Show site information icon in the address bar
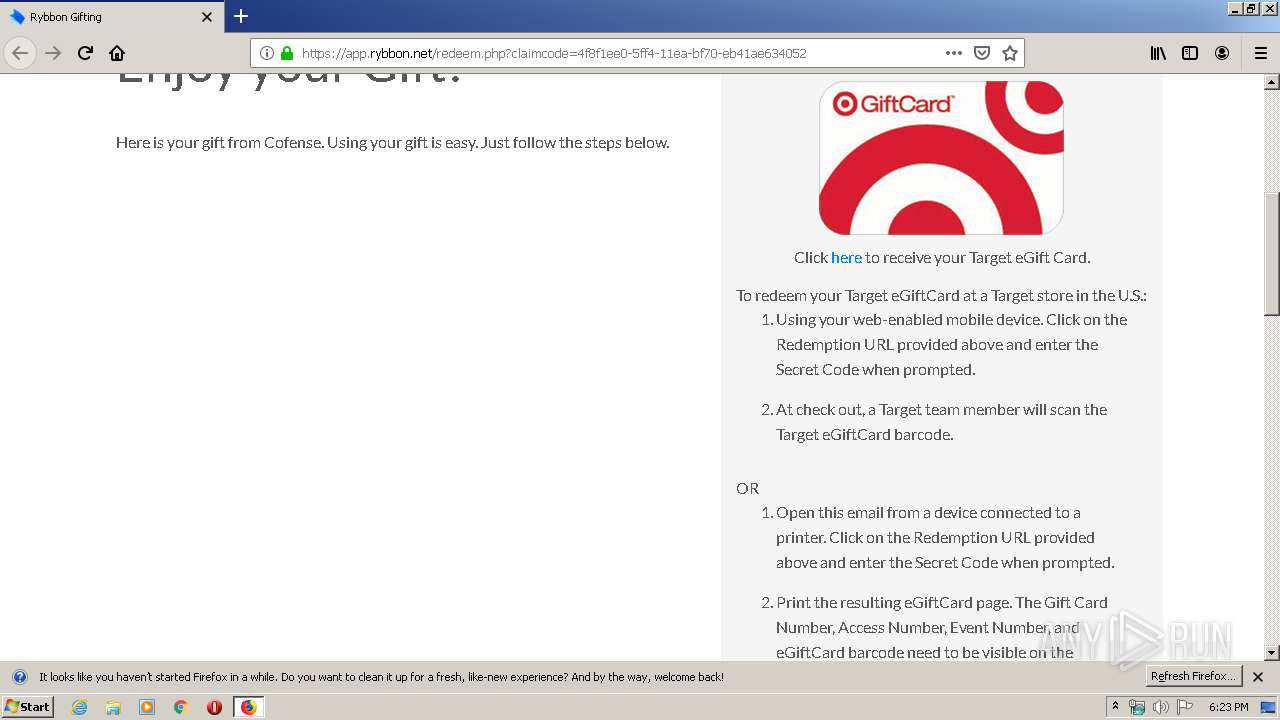The width and height of the screenshot is (1280, 720). tap(267, 53)
